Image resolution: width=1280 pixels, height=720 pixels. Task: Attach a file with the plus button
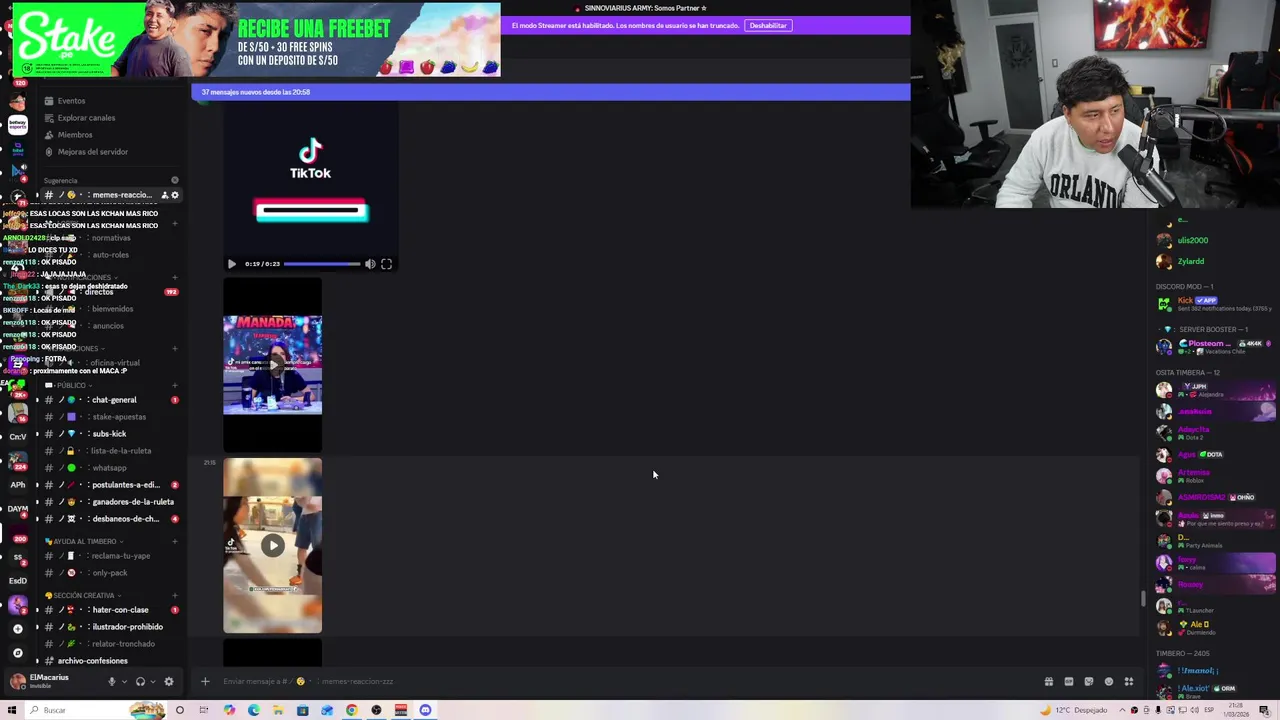pyautogui.click(x=205, y=682)
